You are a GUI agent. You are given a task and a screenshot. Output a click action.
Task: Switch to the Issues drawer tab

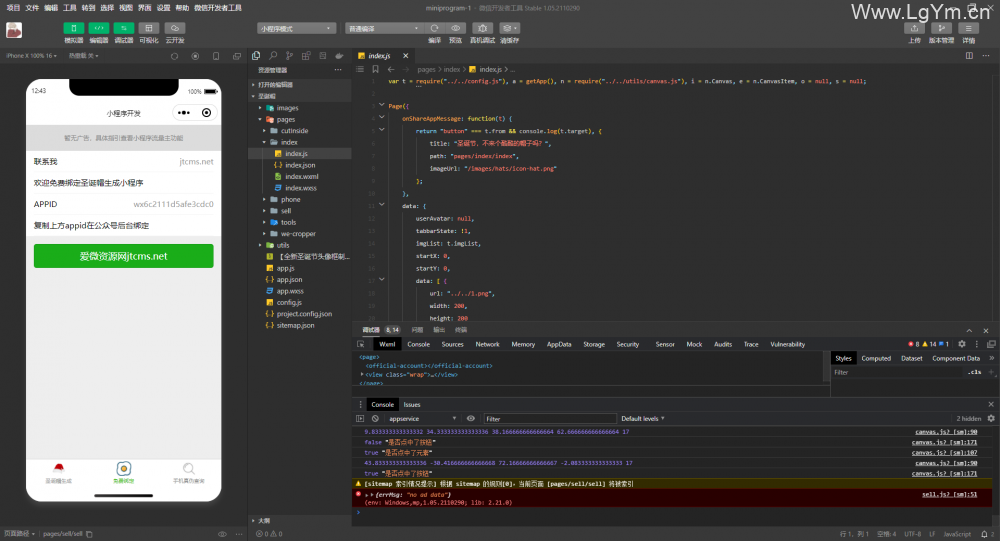pos(411,404)
